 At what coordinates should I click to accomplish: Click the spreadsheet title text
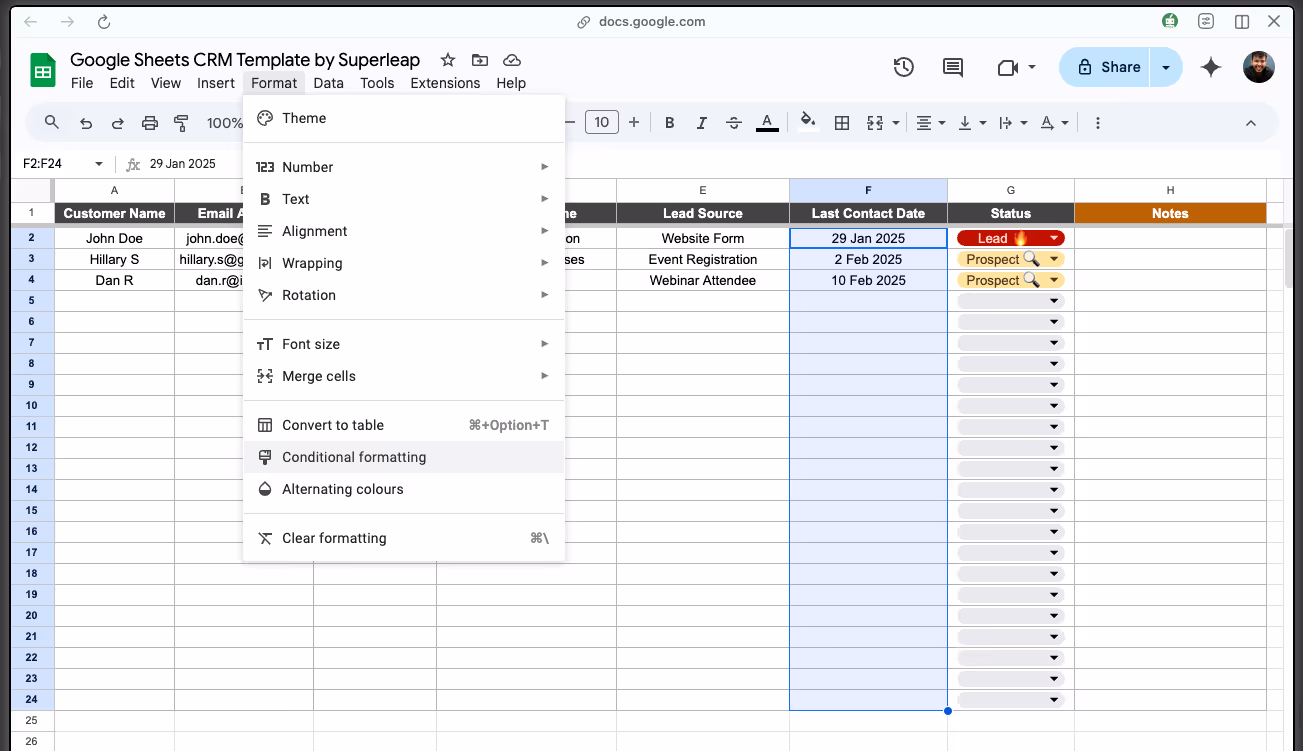click(x=245, y=60)
